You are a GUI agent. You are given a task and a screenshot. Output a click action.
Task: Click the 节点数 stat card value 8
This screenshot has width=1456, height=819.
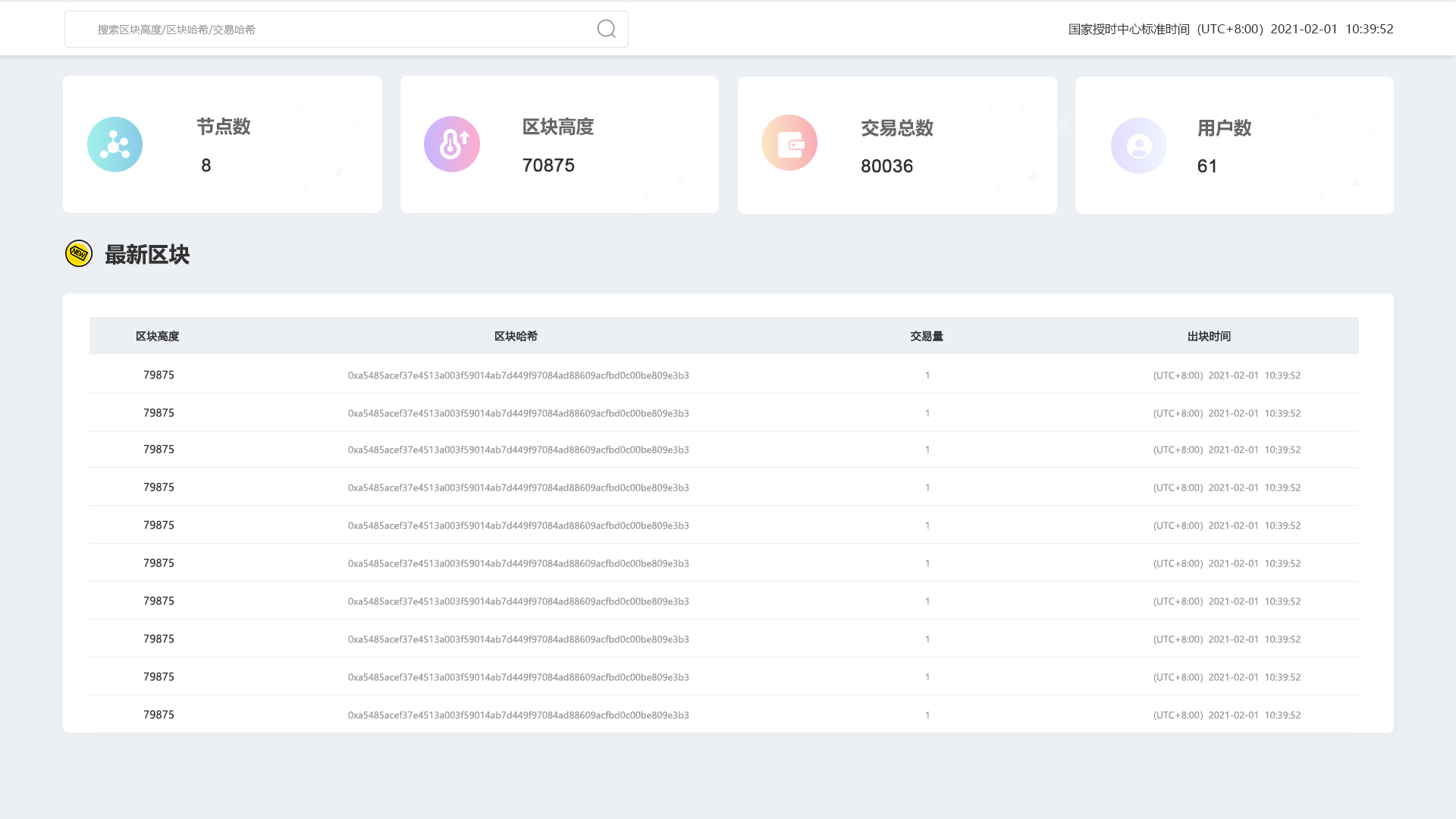tap(206, 165)
